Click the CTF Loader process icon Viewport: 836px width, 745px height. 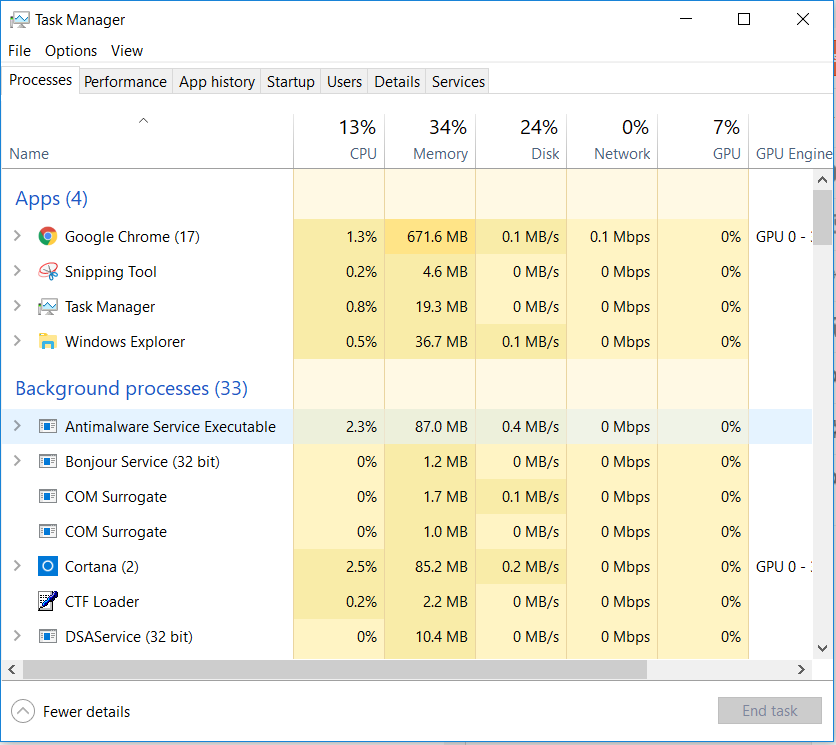47,601
